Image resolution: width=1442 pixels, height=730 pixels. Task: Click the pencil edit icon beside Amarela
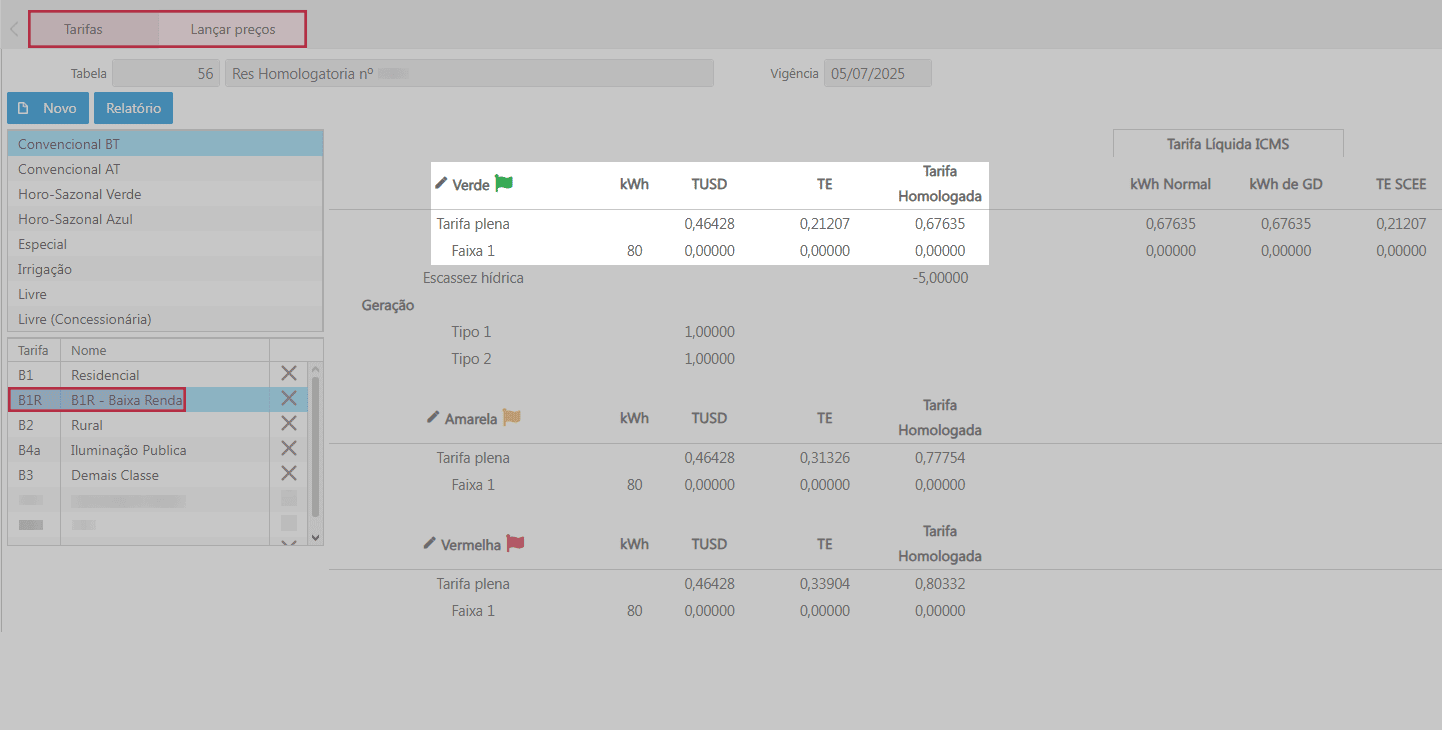(x=433, y=417)
